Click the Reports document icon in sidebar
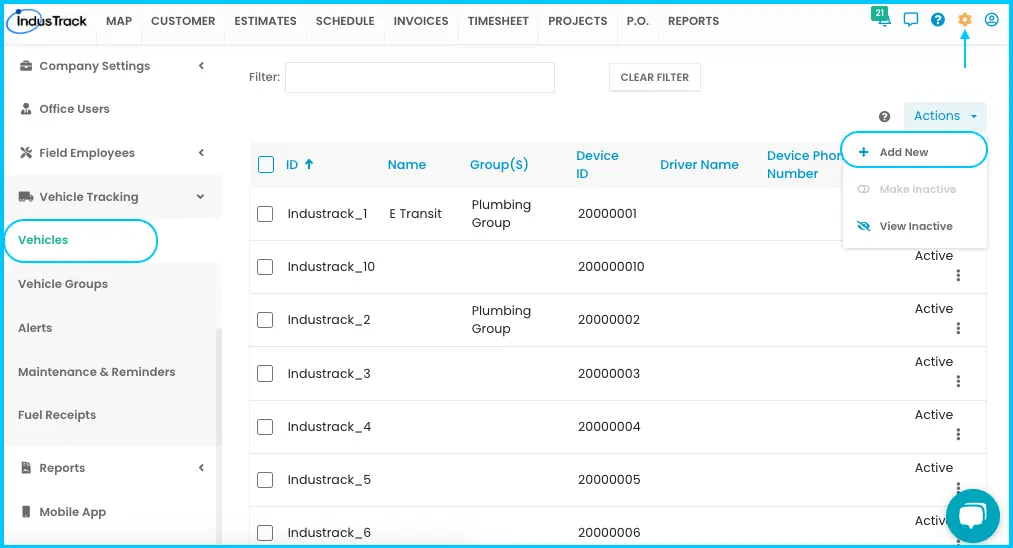Viewport: 1013px width, 548px height. [x=26, y=468]
